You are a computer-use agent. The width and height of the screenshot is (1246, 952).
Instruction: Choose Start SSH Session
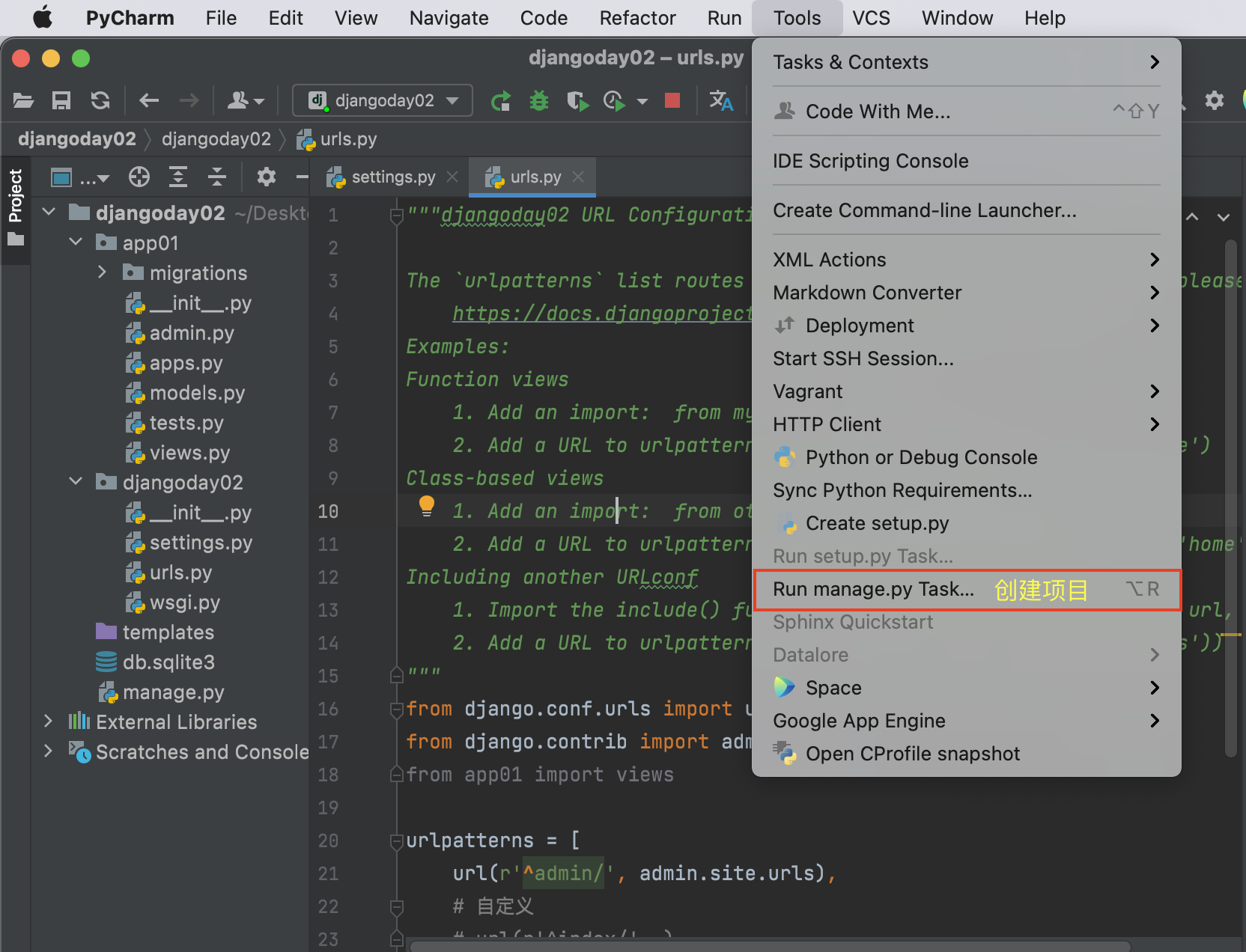(x=966, y=358)
